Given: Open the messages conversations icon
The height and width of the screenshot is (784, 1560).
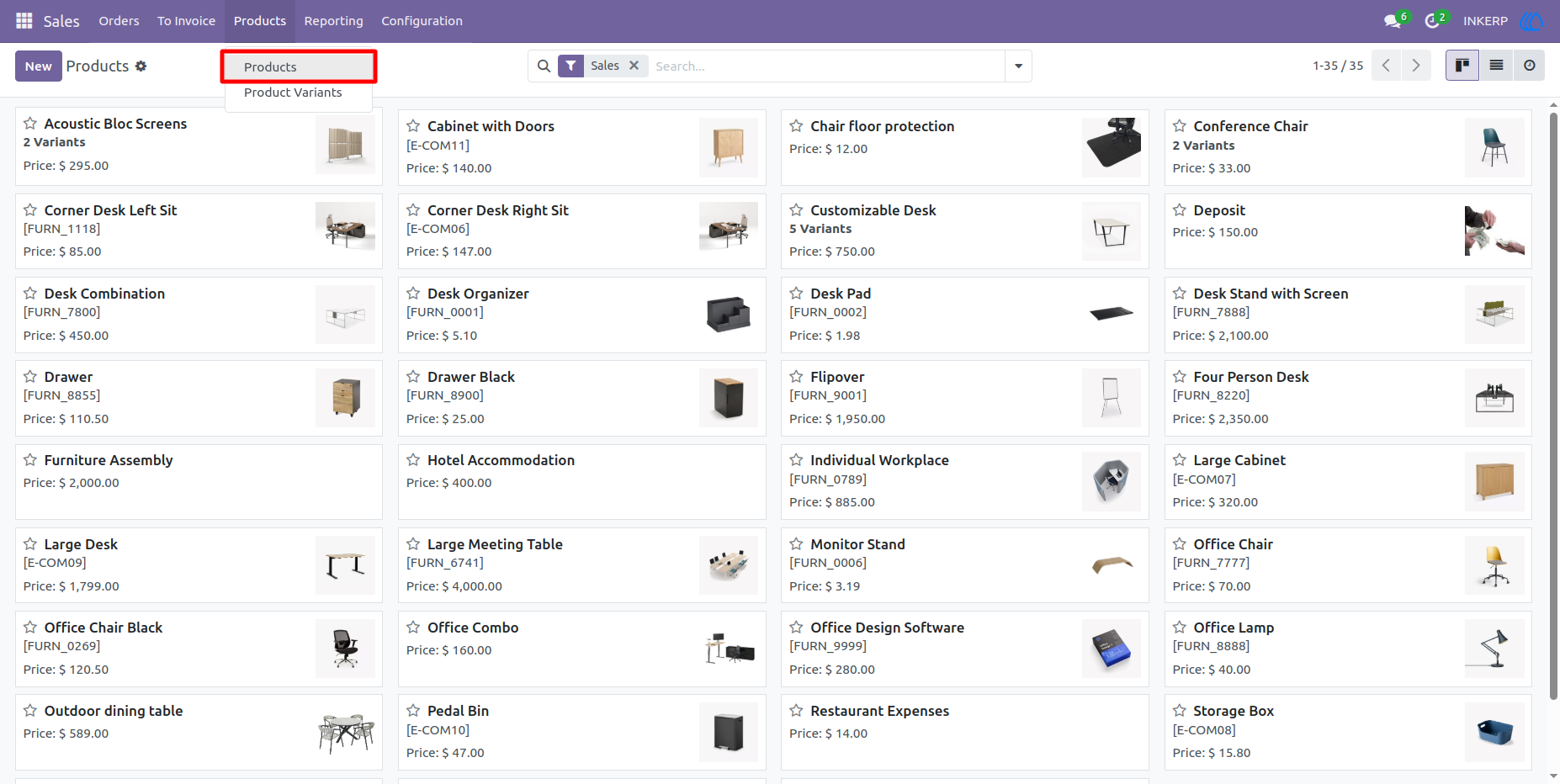Looking at the screenshot, I should (x=1393, y=20).
